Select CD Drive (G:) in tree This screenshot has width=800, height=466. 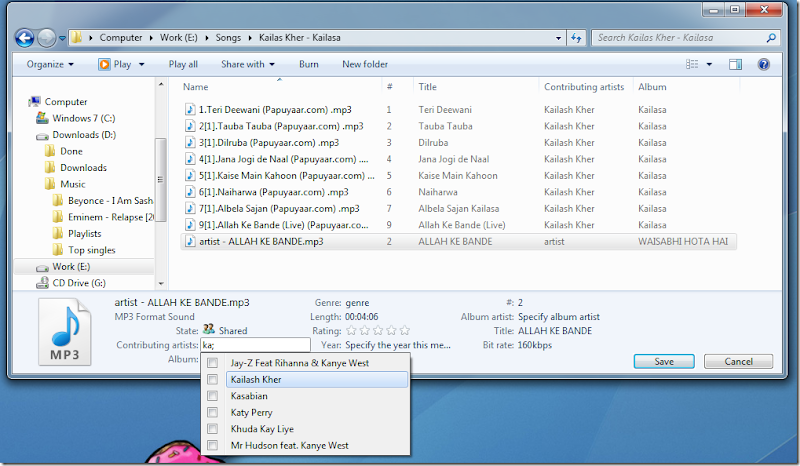[79, 283]
